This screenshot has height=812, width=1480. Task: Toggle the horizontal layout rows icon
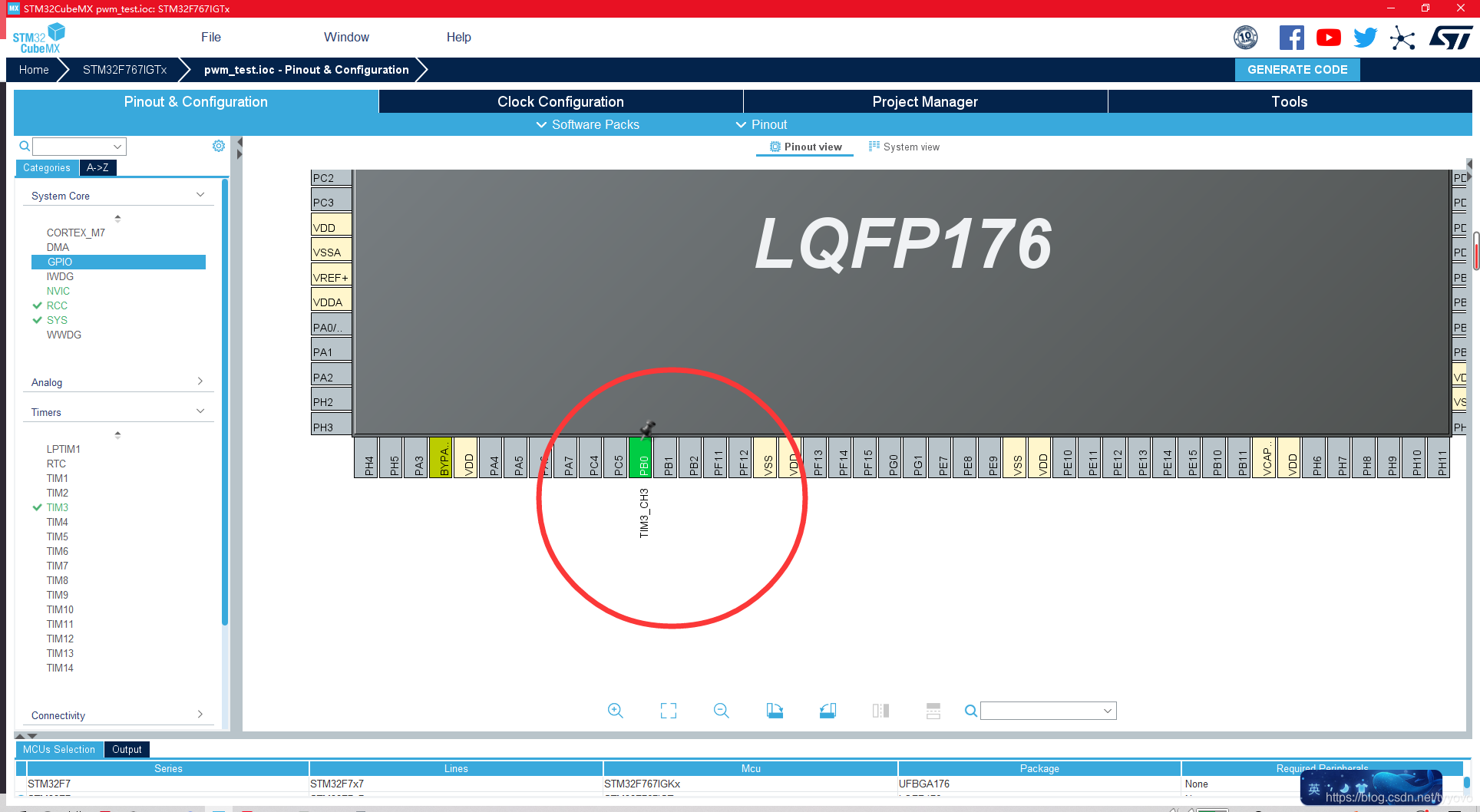933,711
